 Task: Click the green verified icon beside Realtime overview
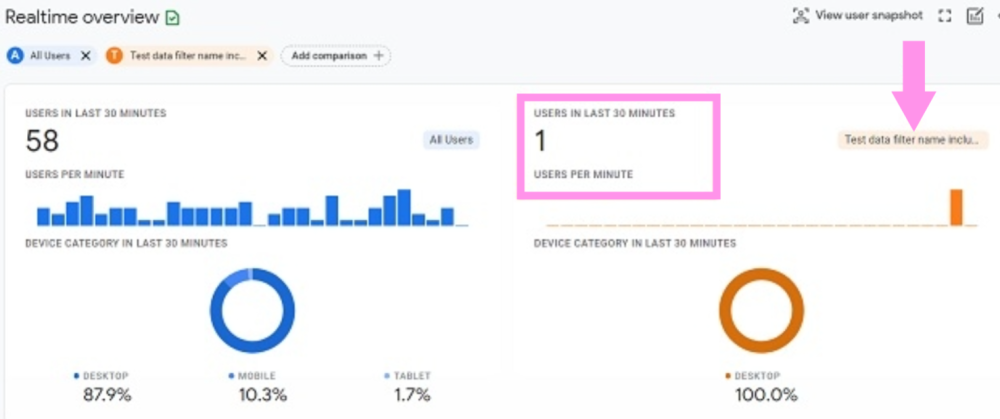tap(173, 17)
